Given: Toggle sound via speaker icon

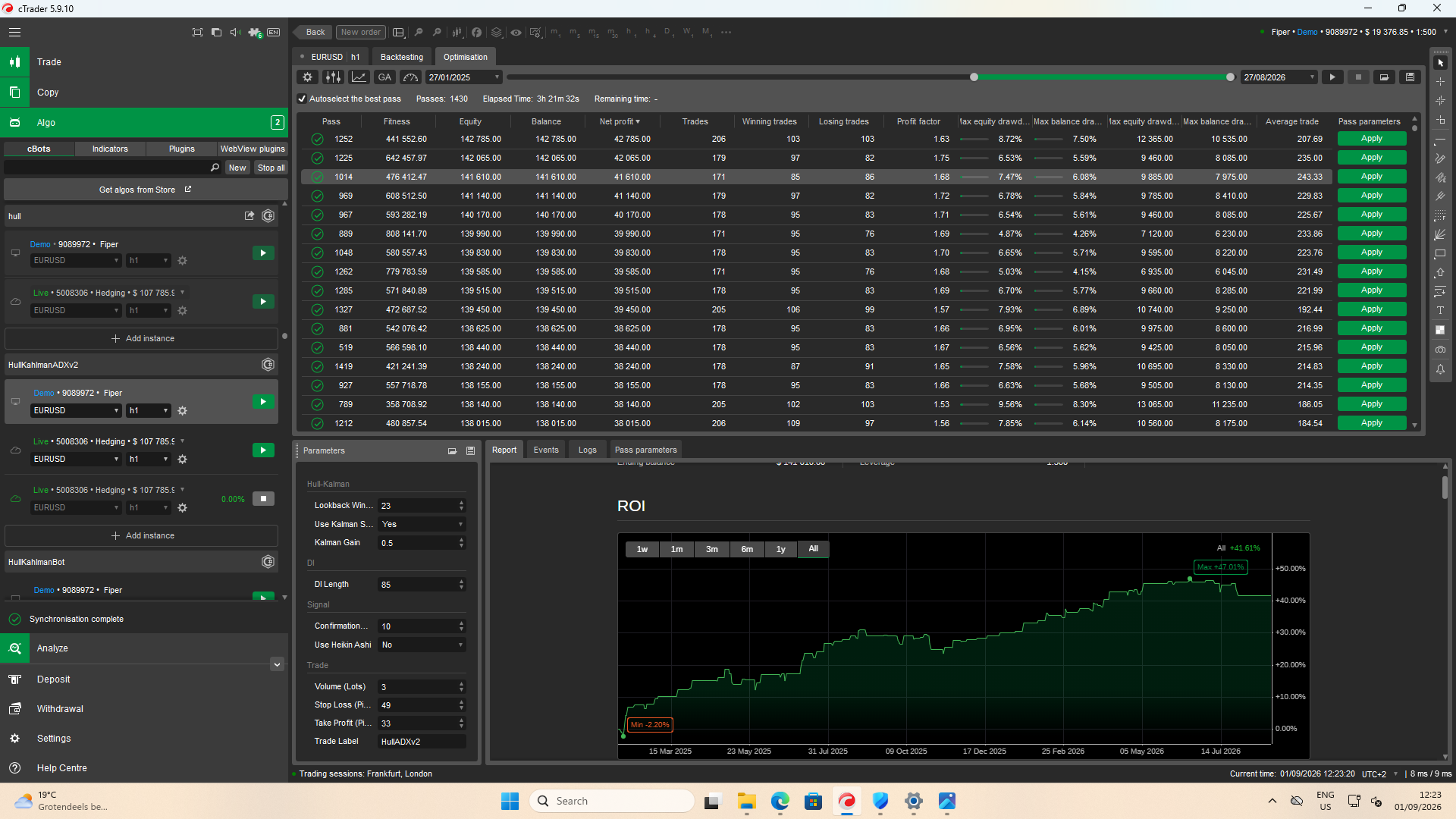Looking at the screenshot, I should (x=235, y=32).
